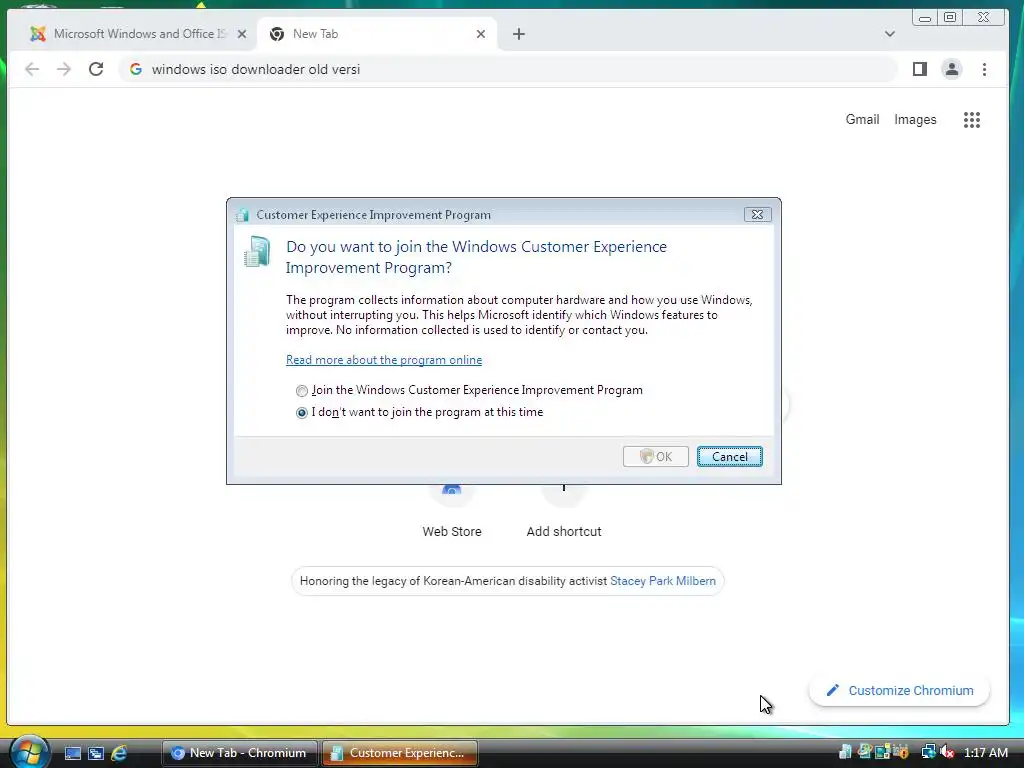The height and width of the screenshot is (768, 1024).
Task: Reload the current page
Action: tap(96, 69)
